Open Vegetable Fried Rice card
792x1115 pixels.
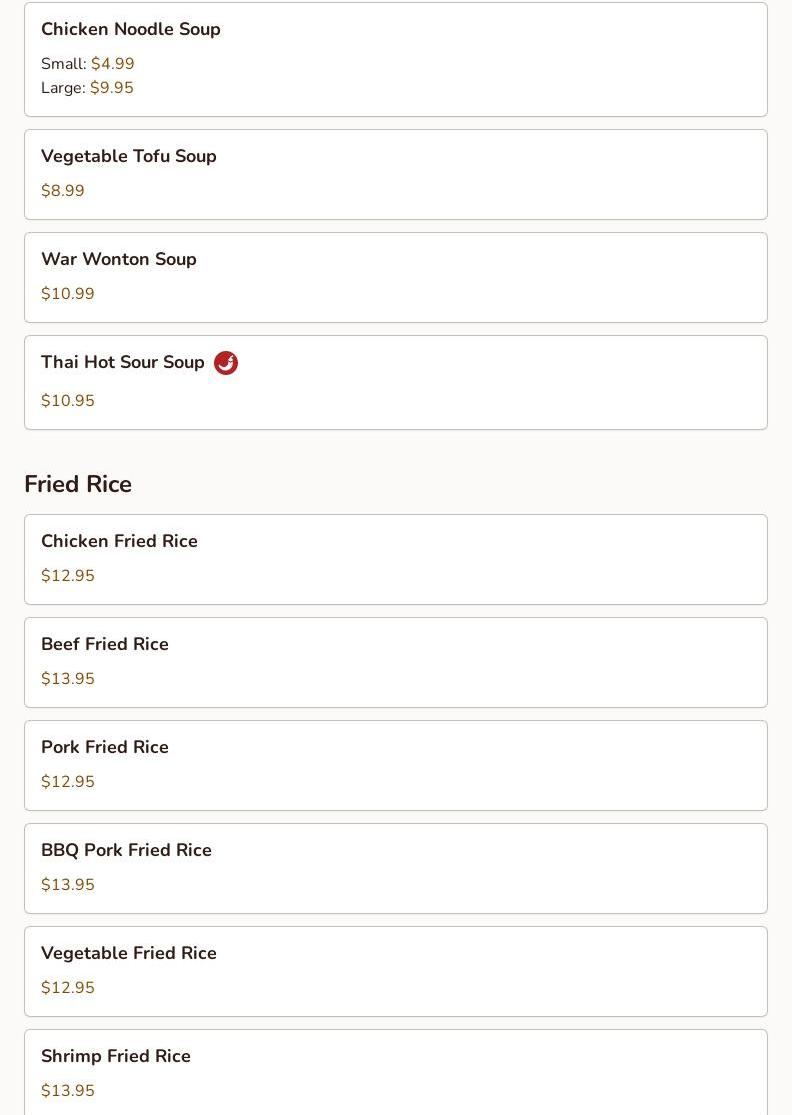(x=129, y=954)
